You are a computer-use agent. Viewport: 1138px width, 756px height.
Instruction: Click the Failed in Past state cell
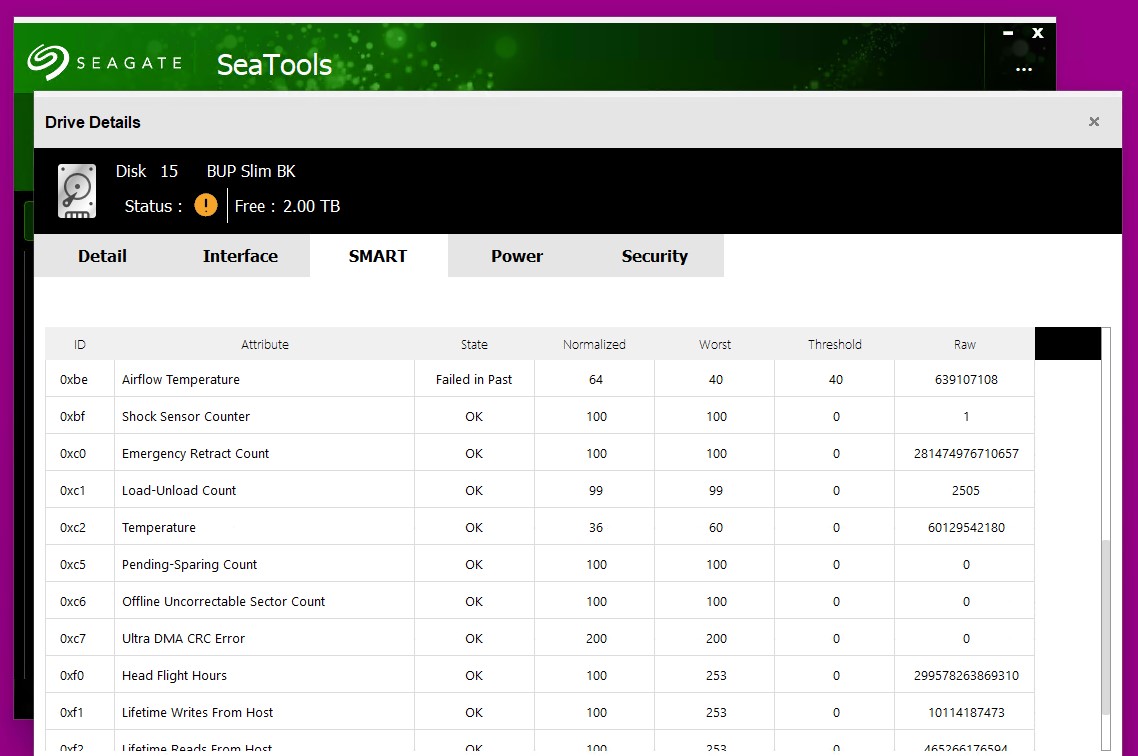474,380
